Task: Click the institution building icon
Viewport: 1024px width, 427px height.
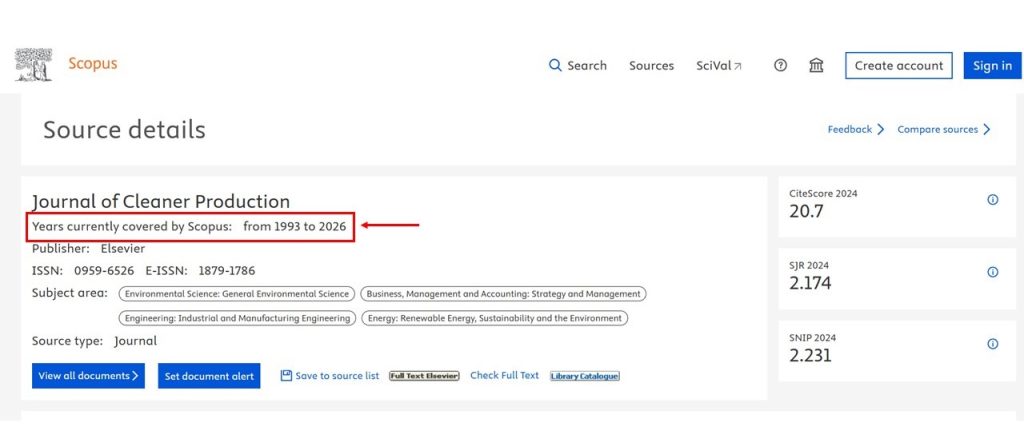Action: (816, 65)
